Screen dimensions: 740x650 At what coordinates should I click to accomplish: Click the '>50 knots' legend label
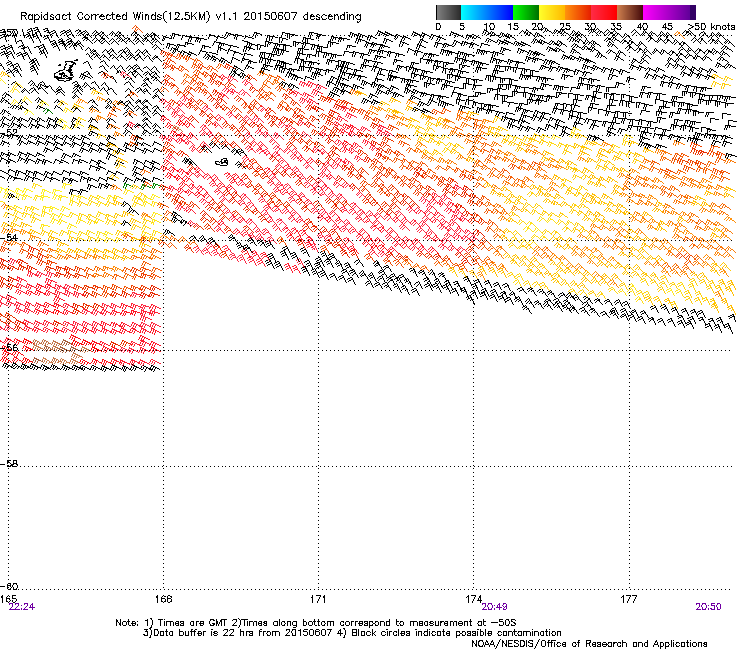(x=711, y=27)
